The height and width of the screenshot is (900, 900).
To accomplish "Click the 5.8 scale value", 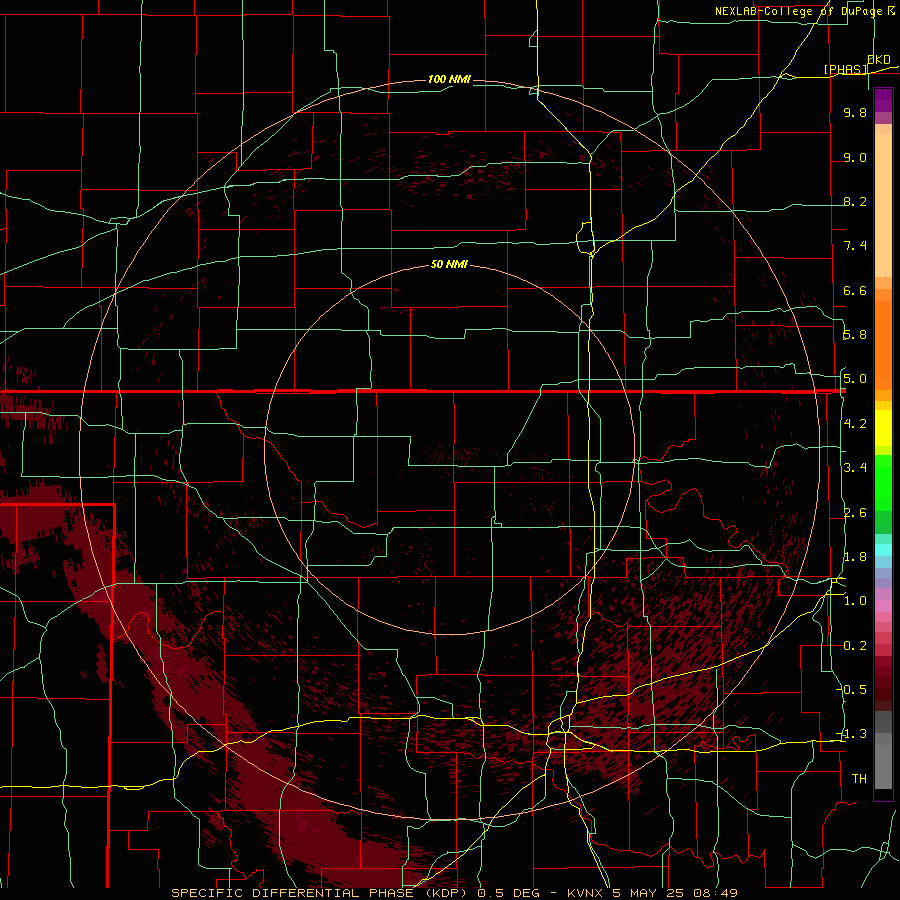I will click(x=855, y=335).
